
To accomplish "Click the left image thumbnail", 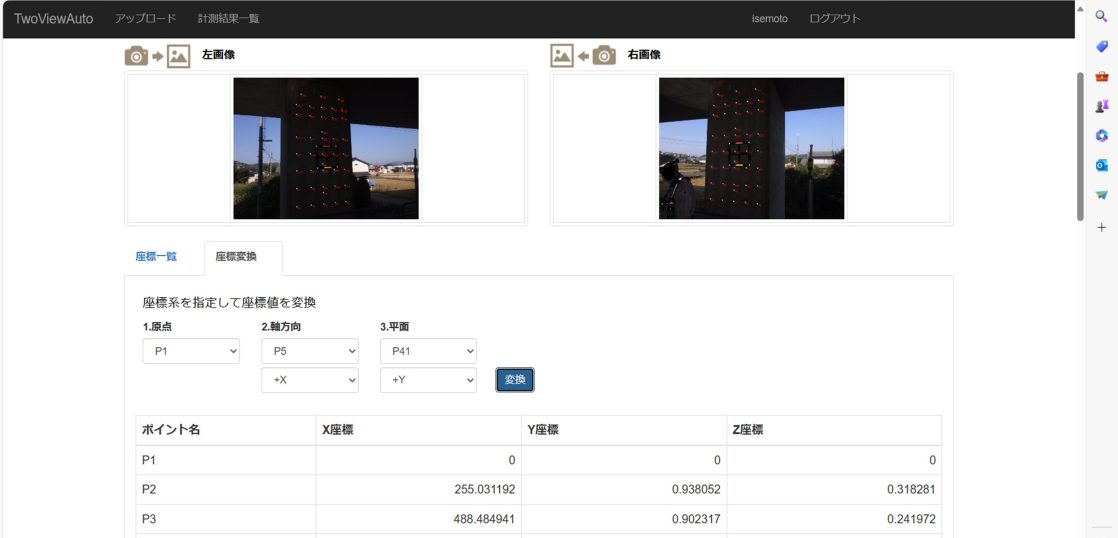I will pos(326,148).
